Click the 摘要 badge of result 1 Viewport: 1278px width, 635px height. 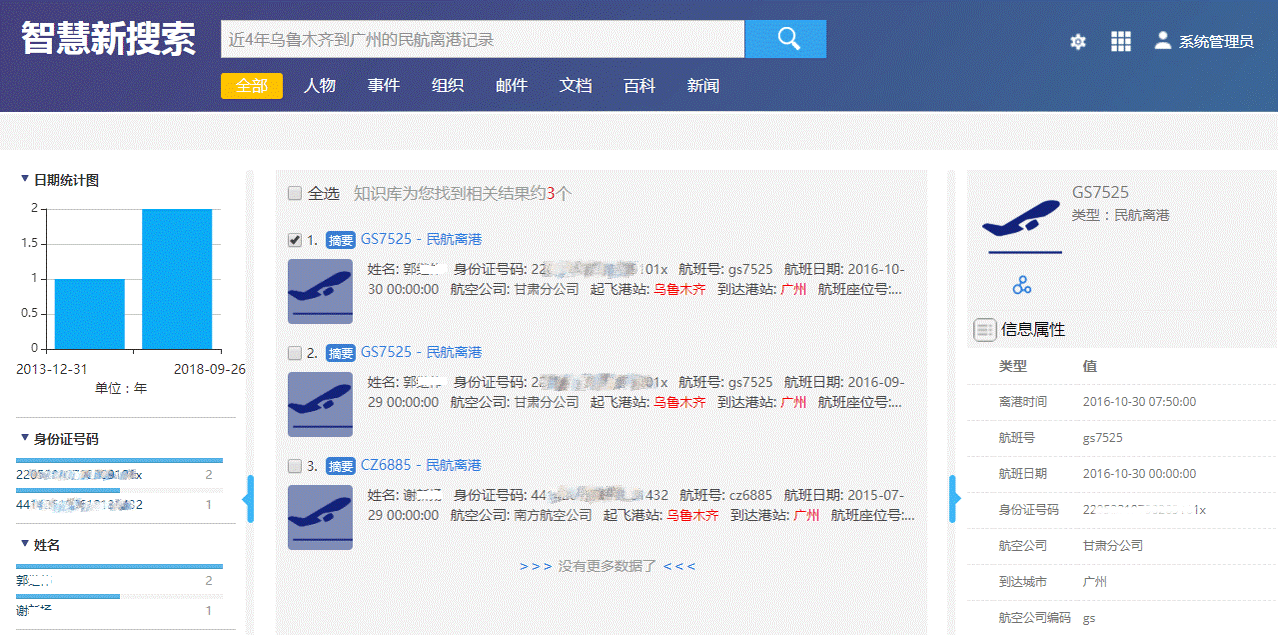click(x=341, y=240)
